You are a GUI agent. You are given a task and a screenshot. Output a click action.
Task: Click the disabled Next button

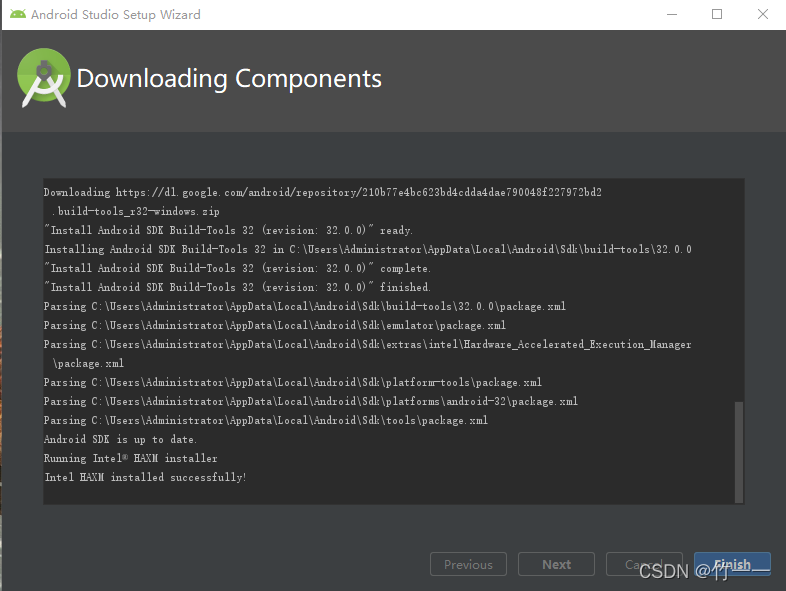(556, 564)
